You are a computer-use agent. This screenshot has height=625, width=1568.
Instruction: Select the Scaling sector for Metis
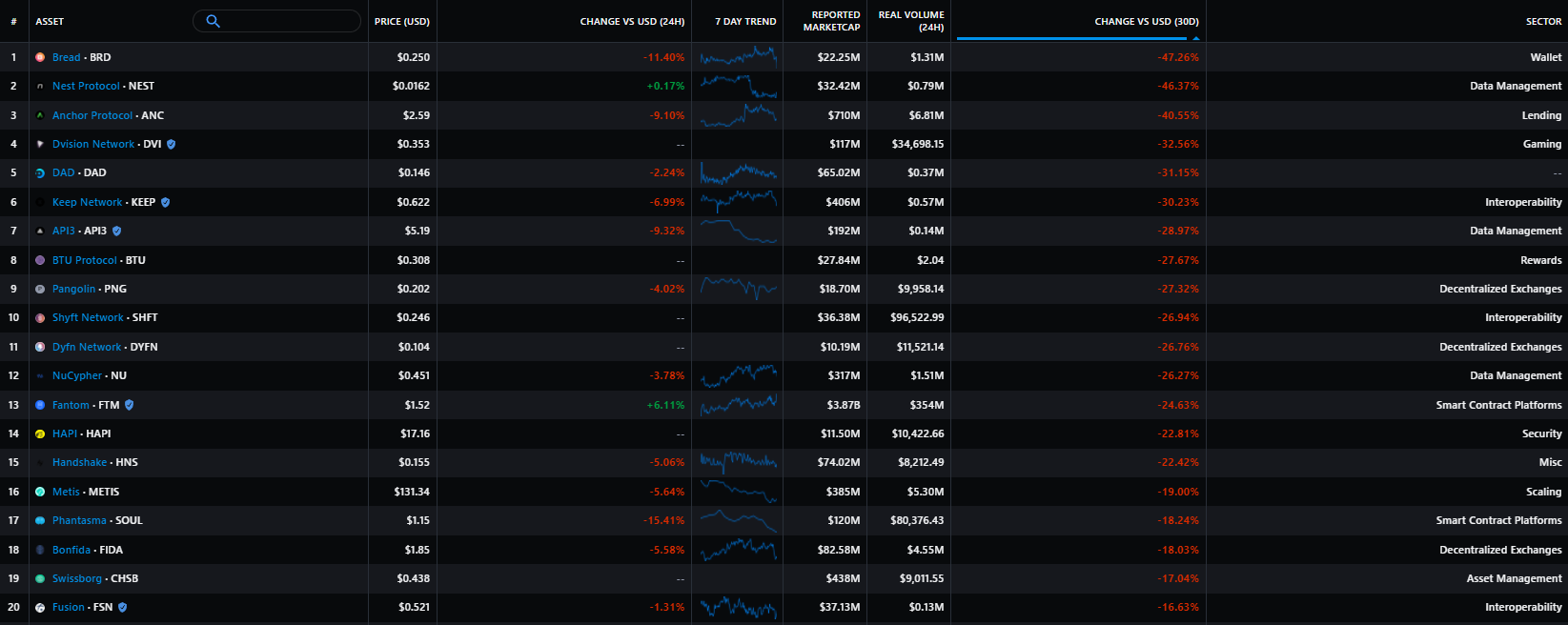(x=1544, y=492)
